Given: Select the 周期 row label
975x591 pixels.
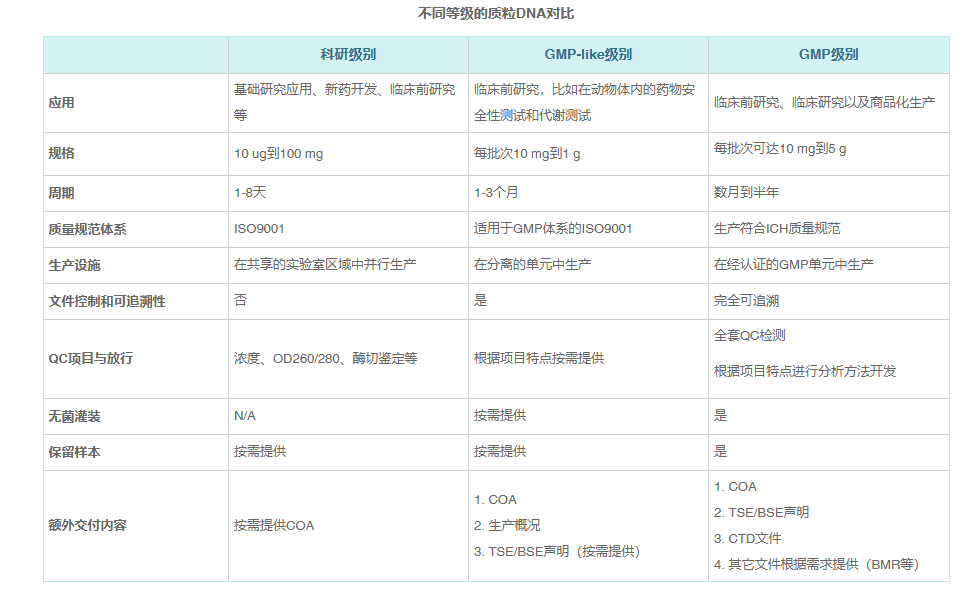Looking at the screenshot, I should pyautogui.click(x=60, y=192).
